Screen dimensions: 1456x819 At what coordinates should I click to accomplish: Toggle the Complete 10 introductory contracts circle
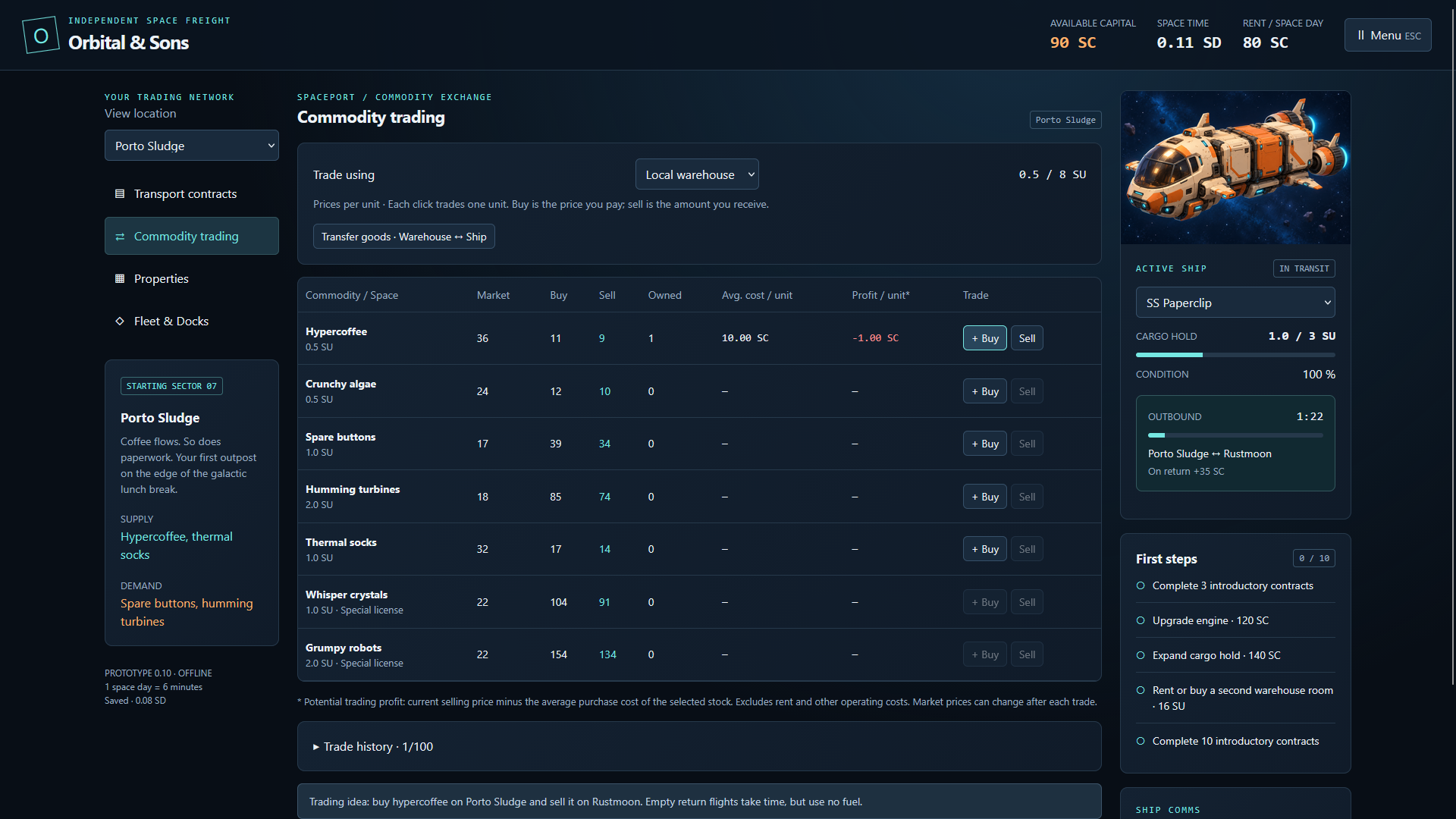(x=1141, y=741)
